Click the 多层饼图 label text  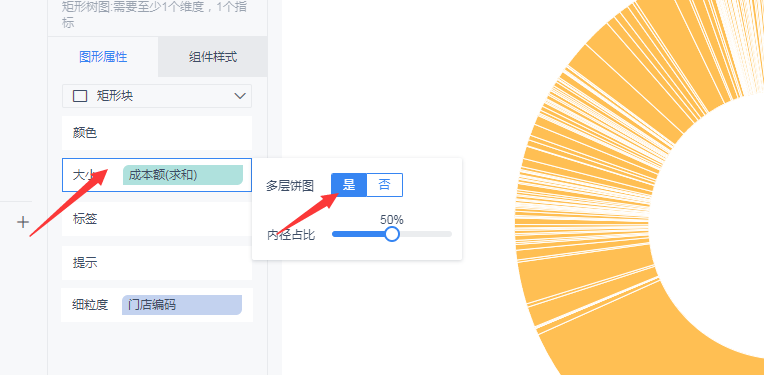pyautogui.click(x=290, y=186)
